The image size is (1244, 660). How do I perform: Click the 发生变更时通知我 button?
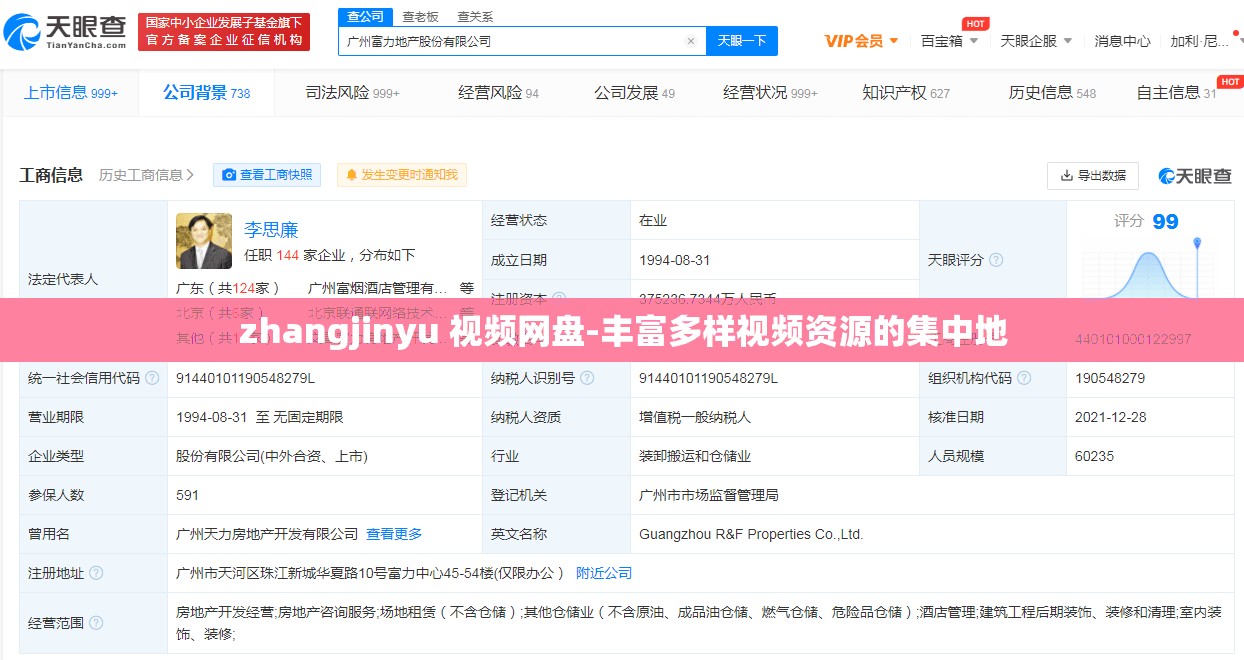pos(402,175)
